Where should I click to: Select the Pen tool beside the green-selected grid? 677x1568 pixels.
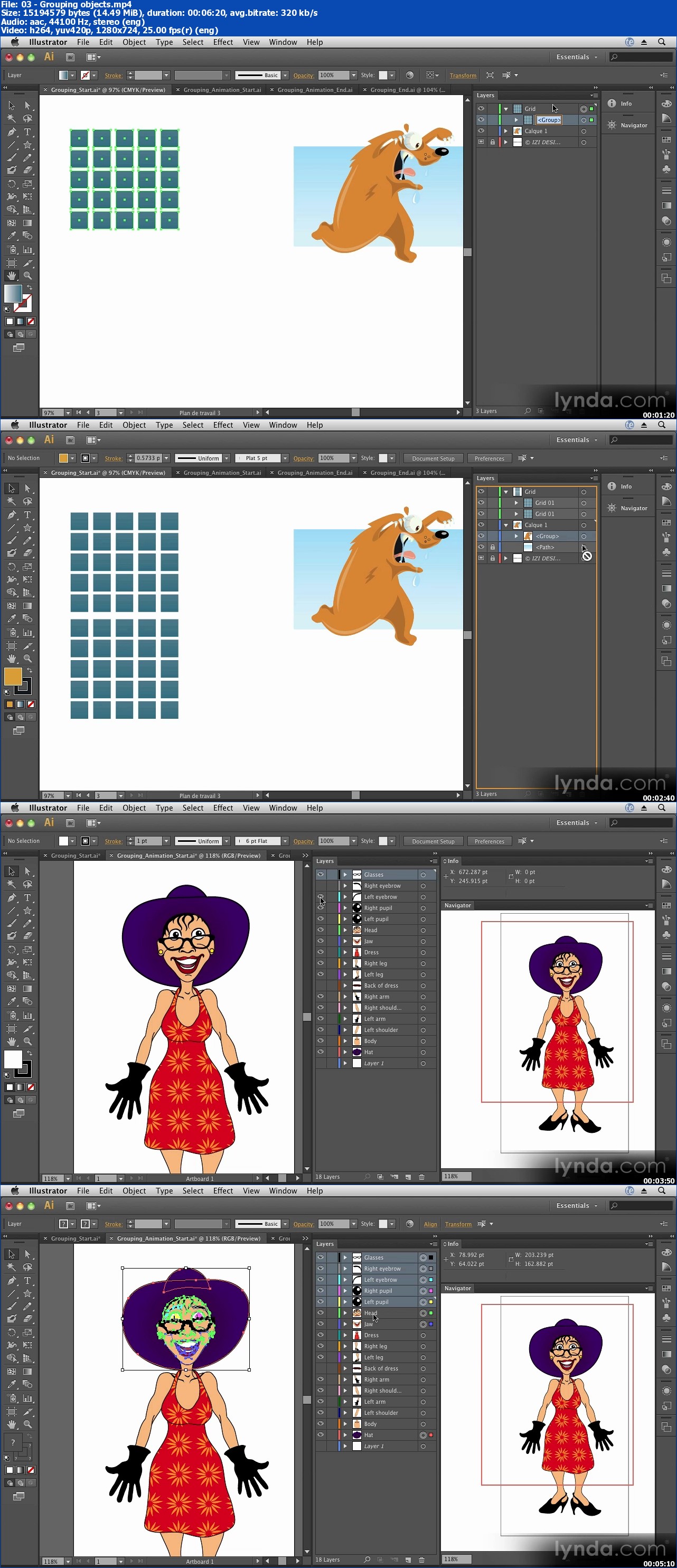tap(12, 132)
